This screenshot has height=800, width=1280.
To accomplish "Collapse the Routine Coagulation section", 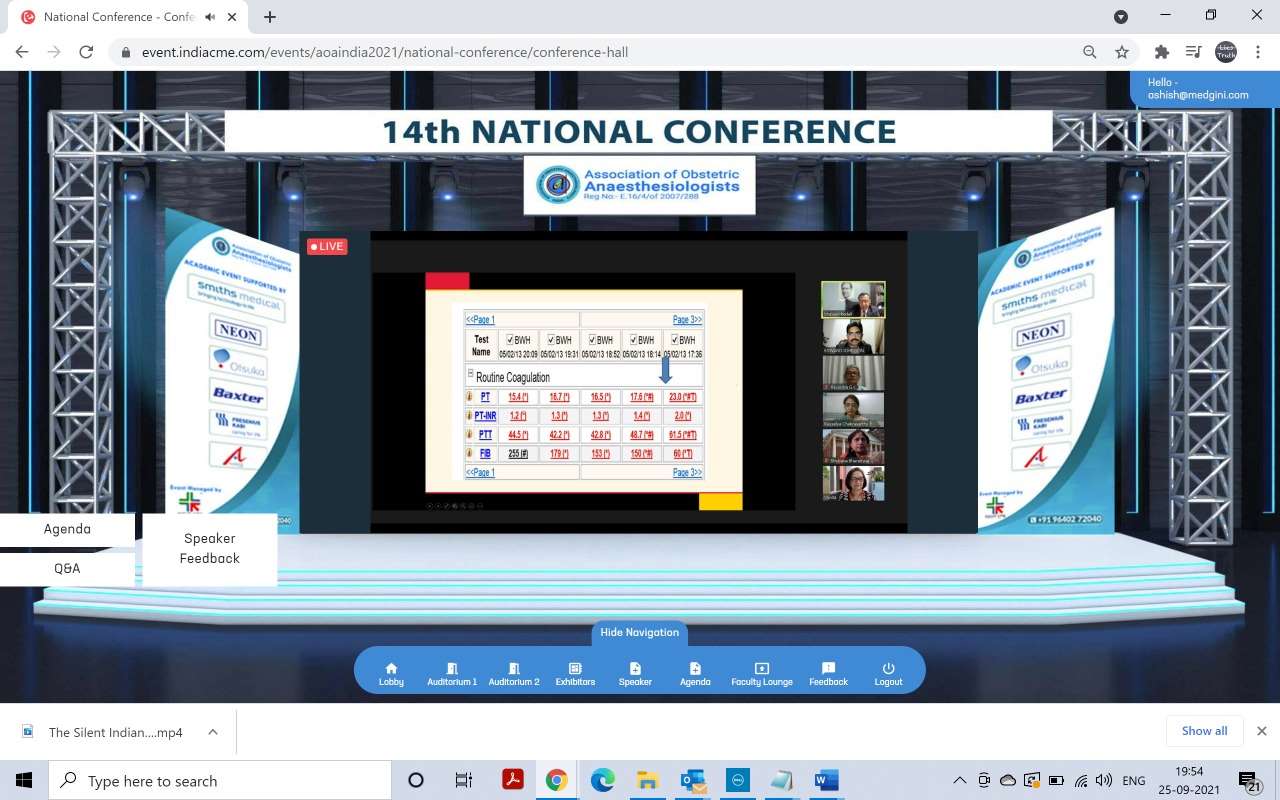I will [x=470, y=373].
